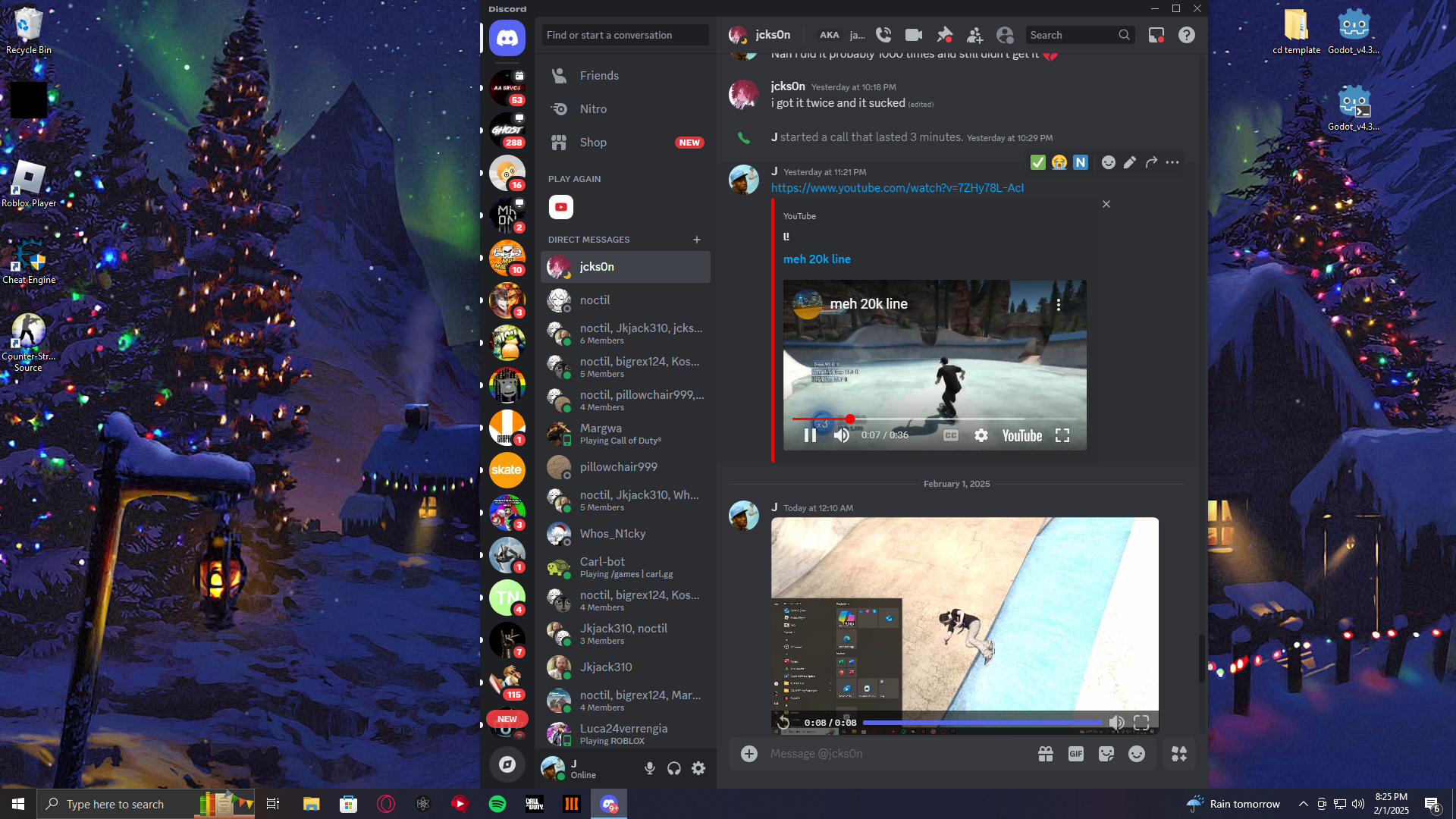Mute the microphone

click(650, 768)
